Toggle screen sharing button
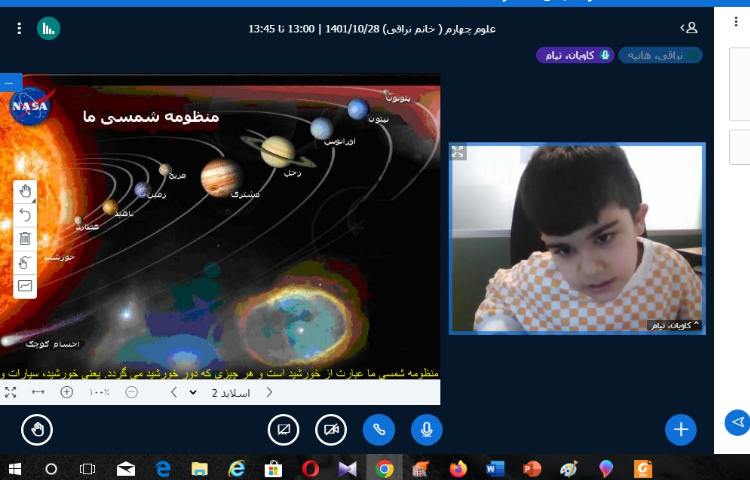750x480 pixels. pos(284,429)
